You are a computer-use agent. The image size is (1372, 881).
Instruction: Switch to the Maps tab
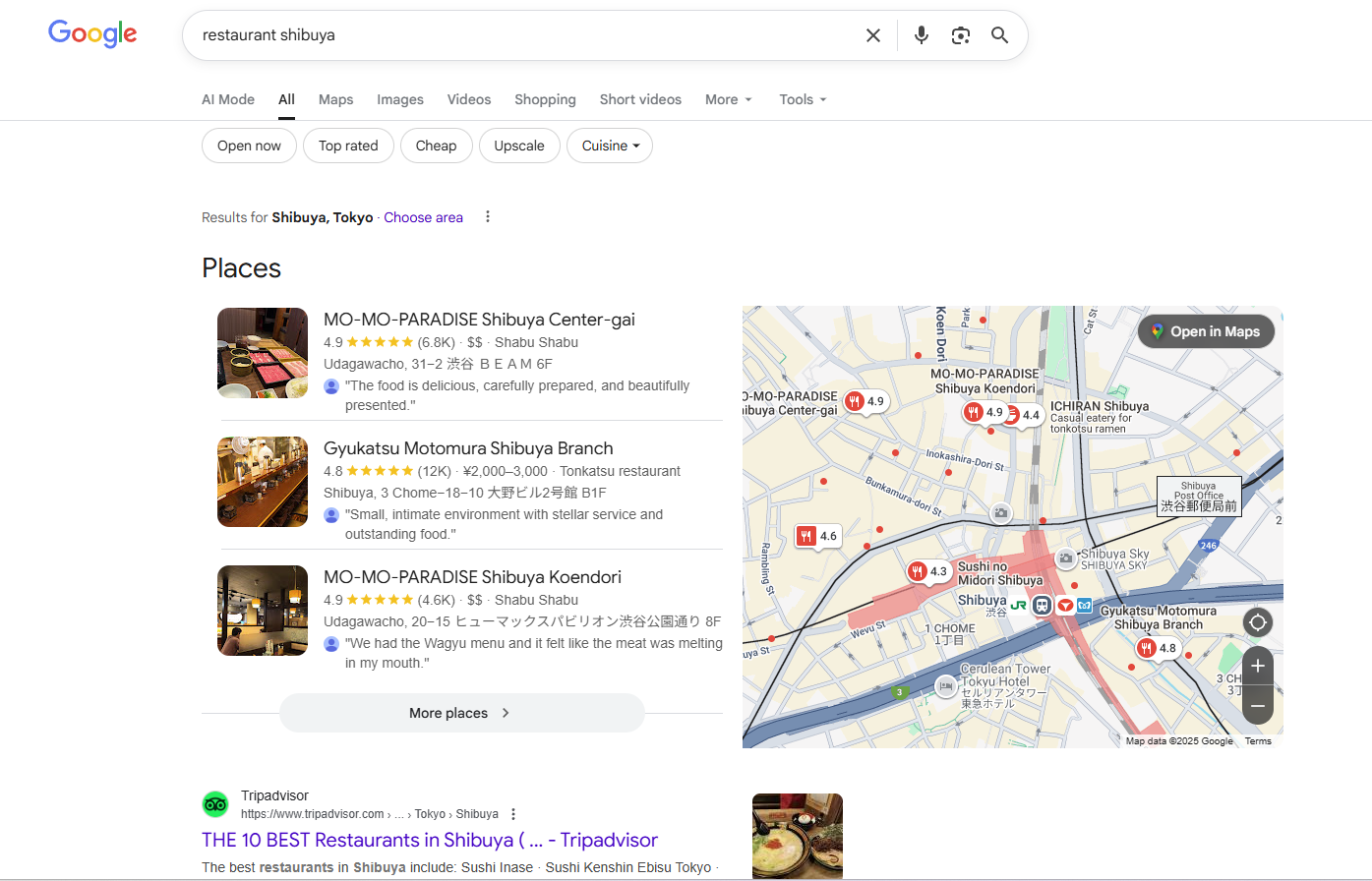coord(335,99)
